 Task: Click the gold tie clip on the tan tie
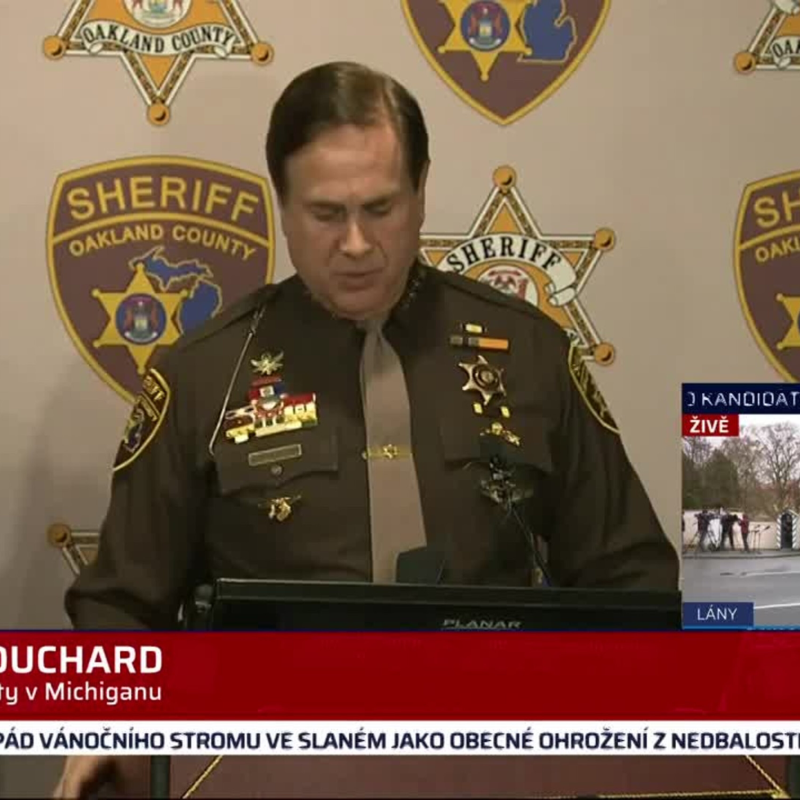point(386,452)
